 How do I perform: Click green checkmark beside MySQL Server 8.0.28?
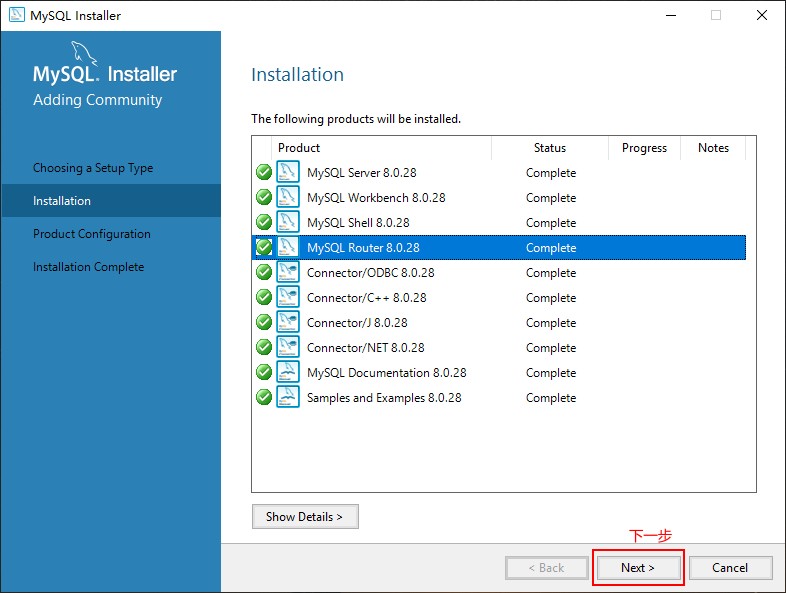tap(264, 172)
